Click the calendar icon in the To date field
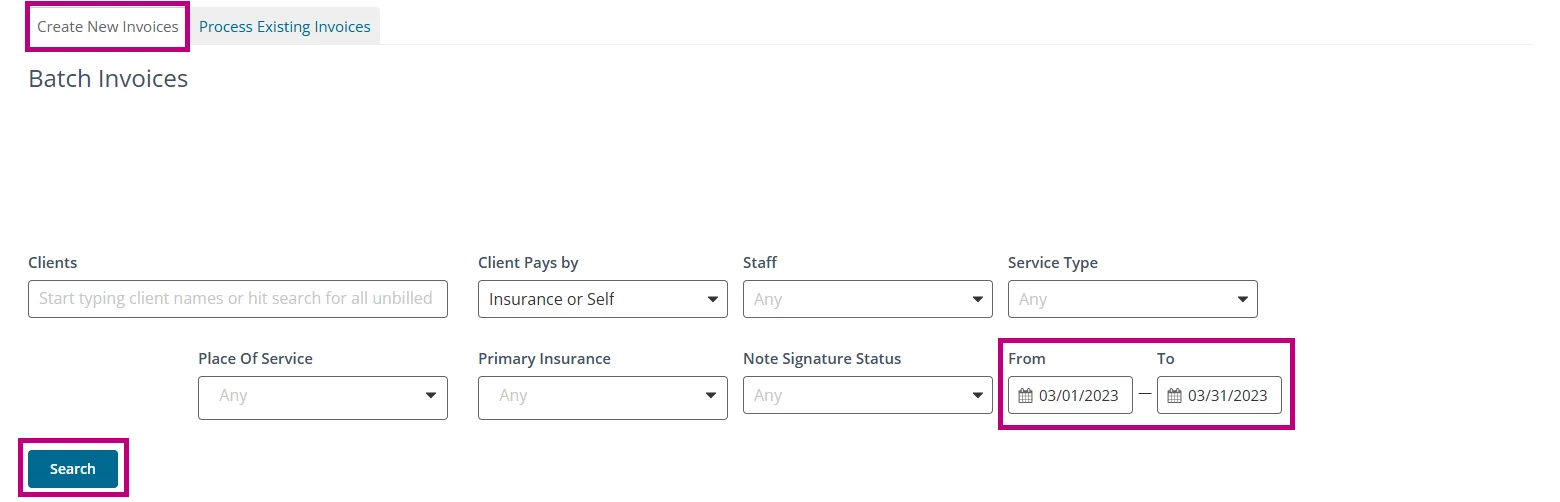Viewport: 1560px width, 502px height. coord(1174,396)
